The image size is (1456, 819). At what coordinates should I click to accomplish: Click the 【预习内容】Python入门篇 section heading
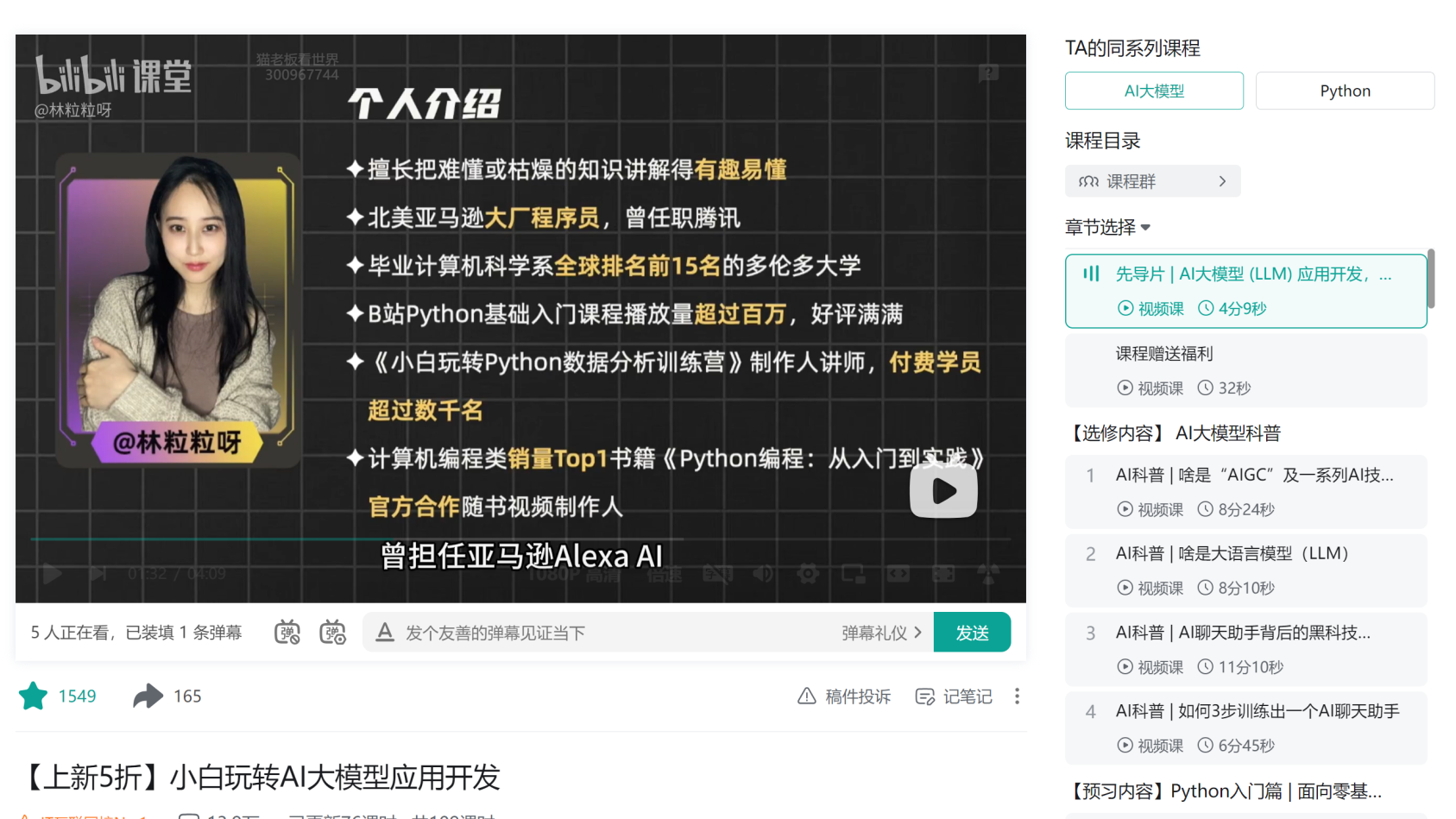tap(1224, 791)
